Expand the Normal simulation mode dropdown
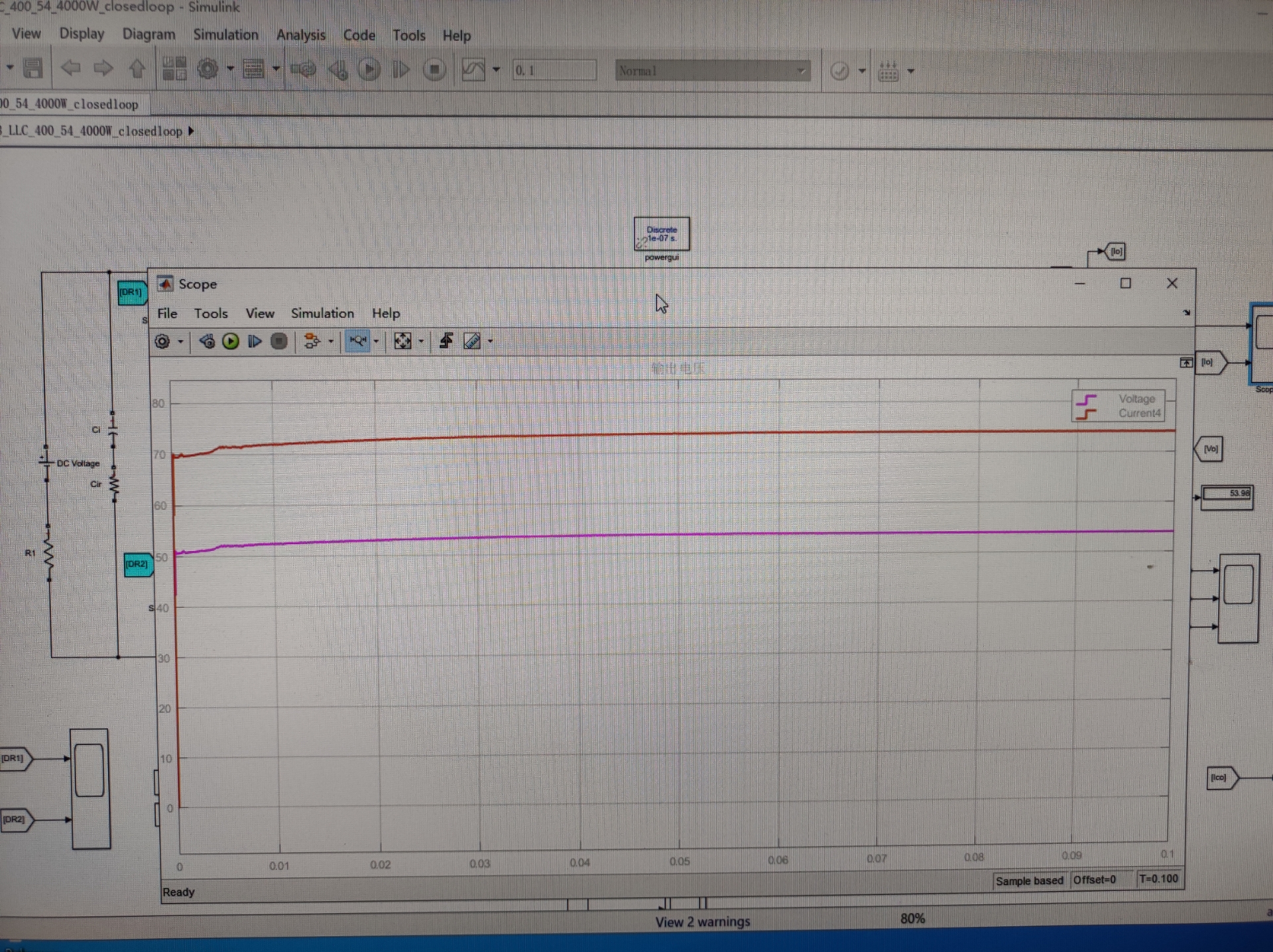The image size is (1273, 952). click(801, 70)
